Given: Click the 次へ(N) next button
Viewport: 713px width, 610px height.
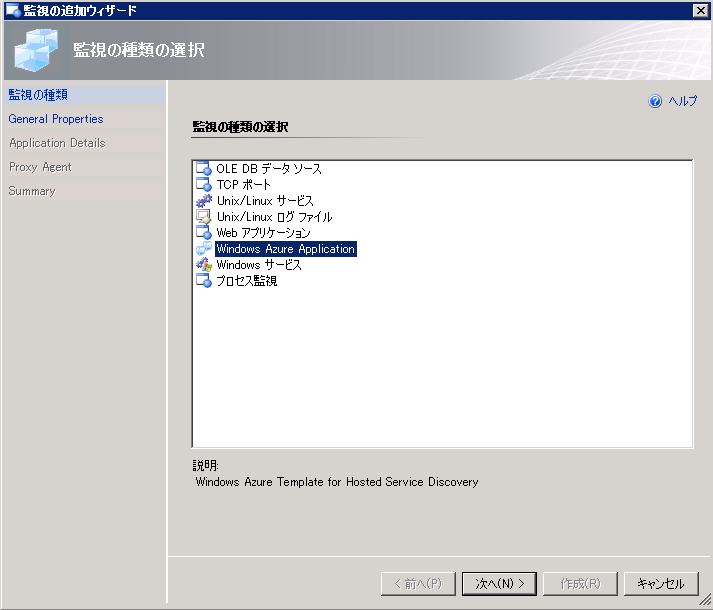Looking at the screenshot, I should pos(499,584).
